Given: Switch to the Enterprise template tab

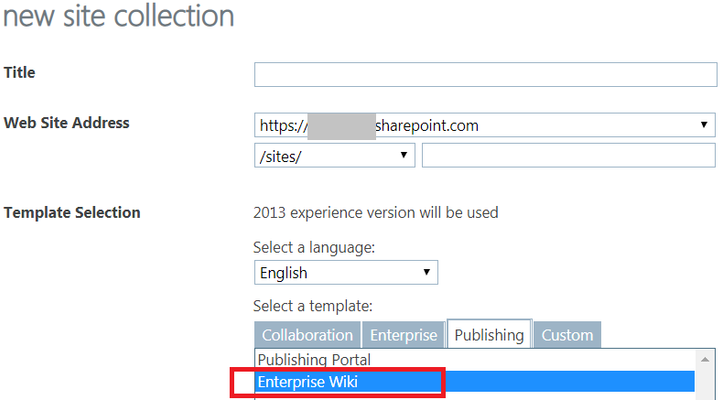Looking at the screenshot, I should [403, 335].
